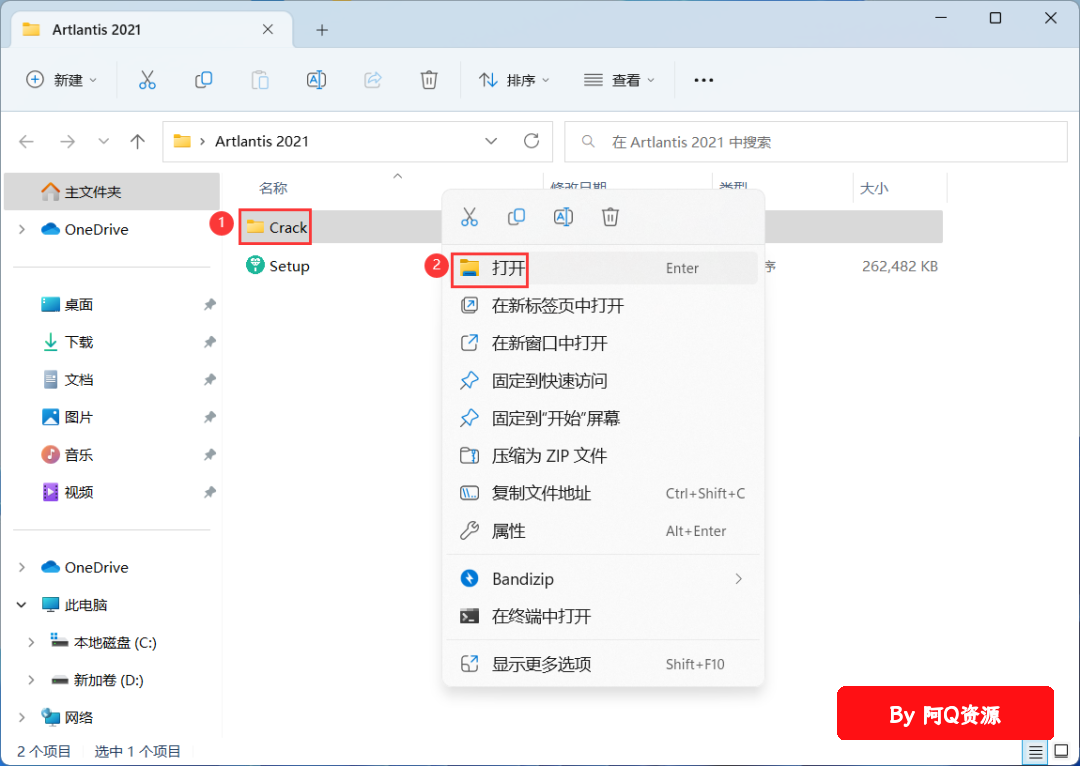Open new tab with plus button
Viewport: 1080px width, 766px height.
pos(322,30)
